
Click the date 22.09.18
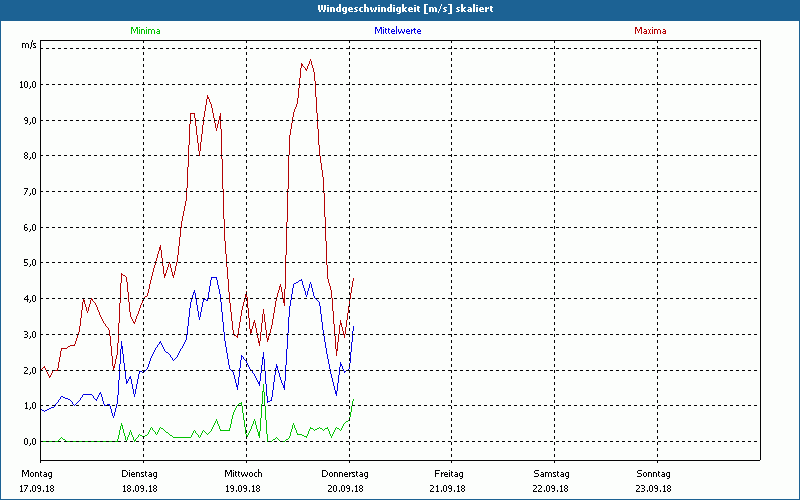point(551,489)
